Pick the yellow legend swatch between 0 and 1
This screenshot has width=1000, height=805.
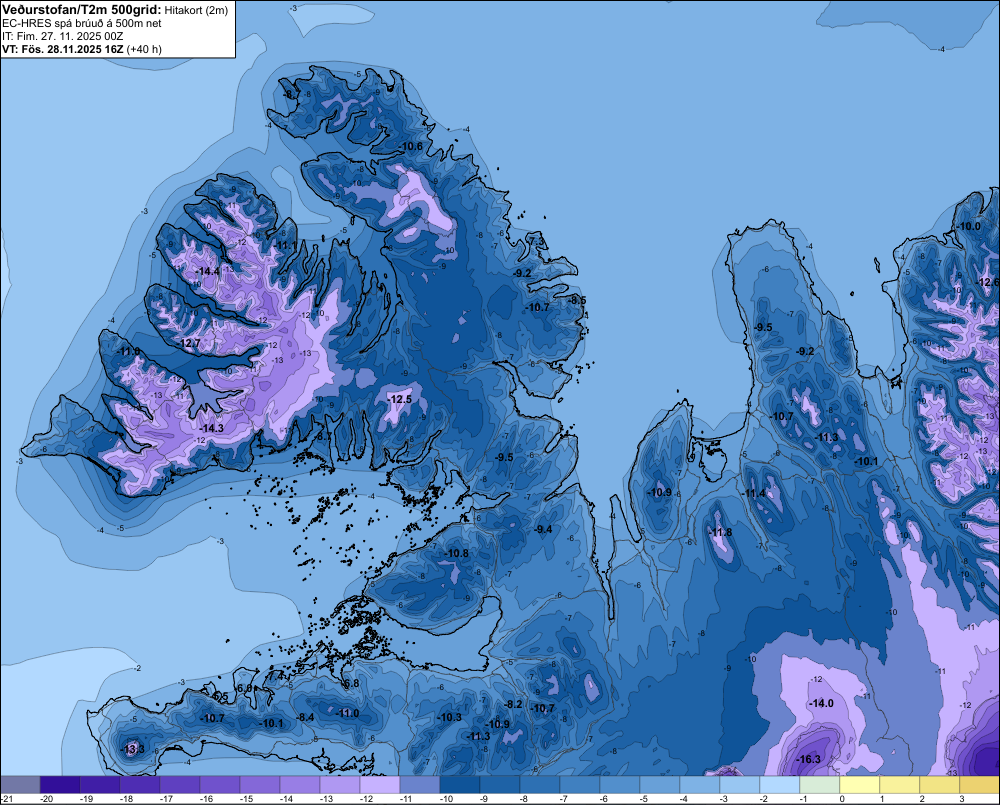(860, 785)
